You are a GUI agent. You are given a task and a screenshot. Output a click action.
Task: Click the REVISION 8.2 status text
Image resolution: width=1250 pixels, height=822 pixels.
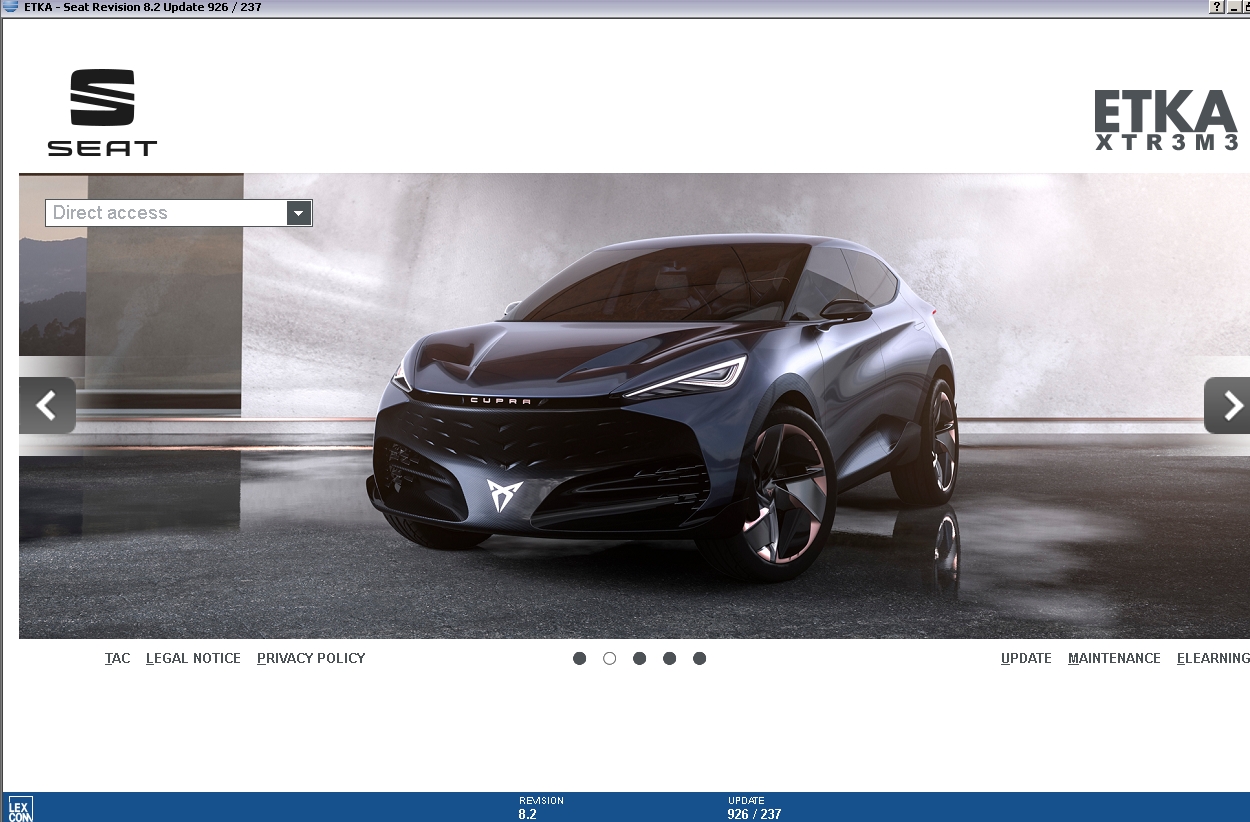click(x=541, y=808)
